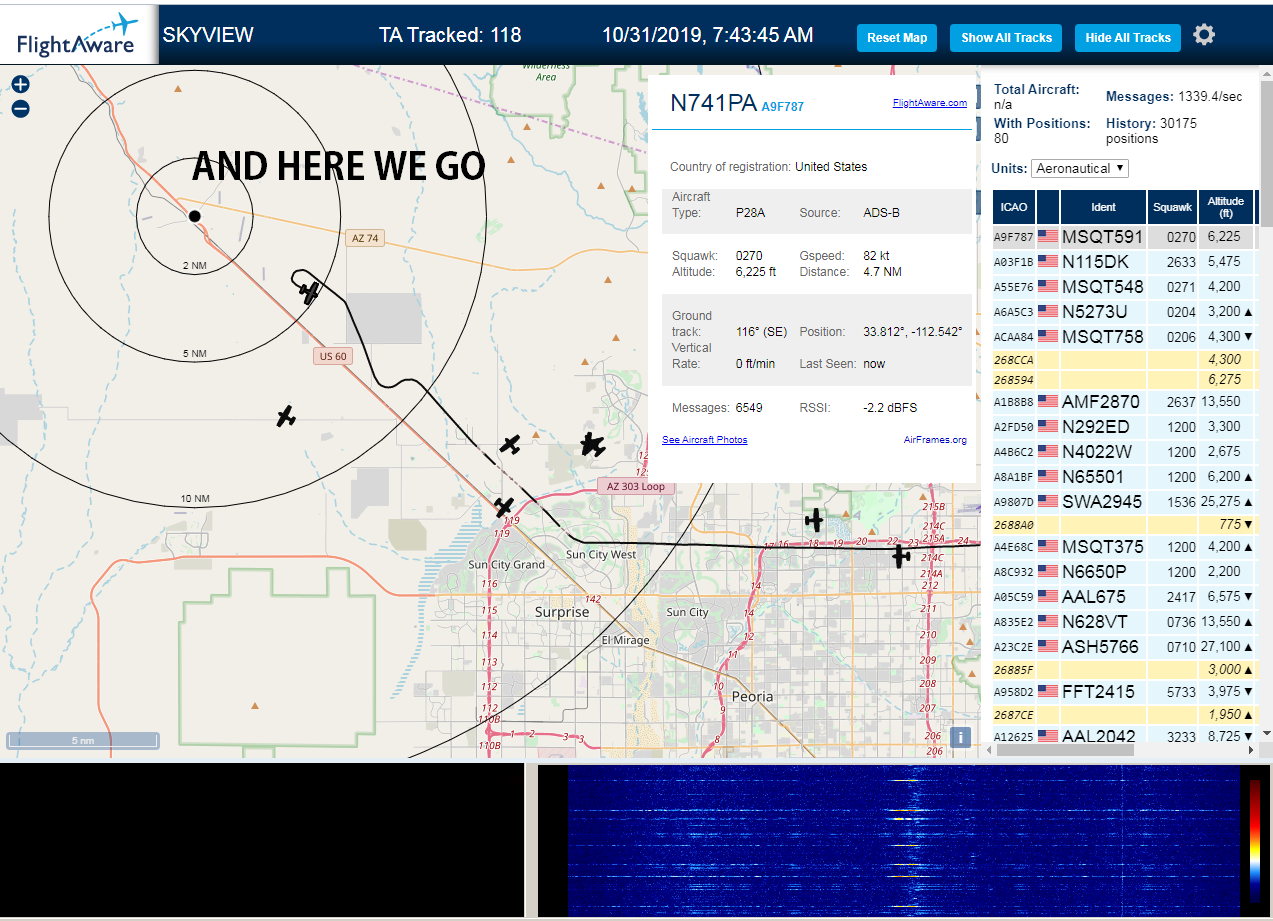This screenshot has width=1273, height=921.
Task: Sort table by Ident column header
Action: click(1103, 207)
